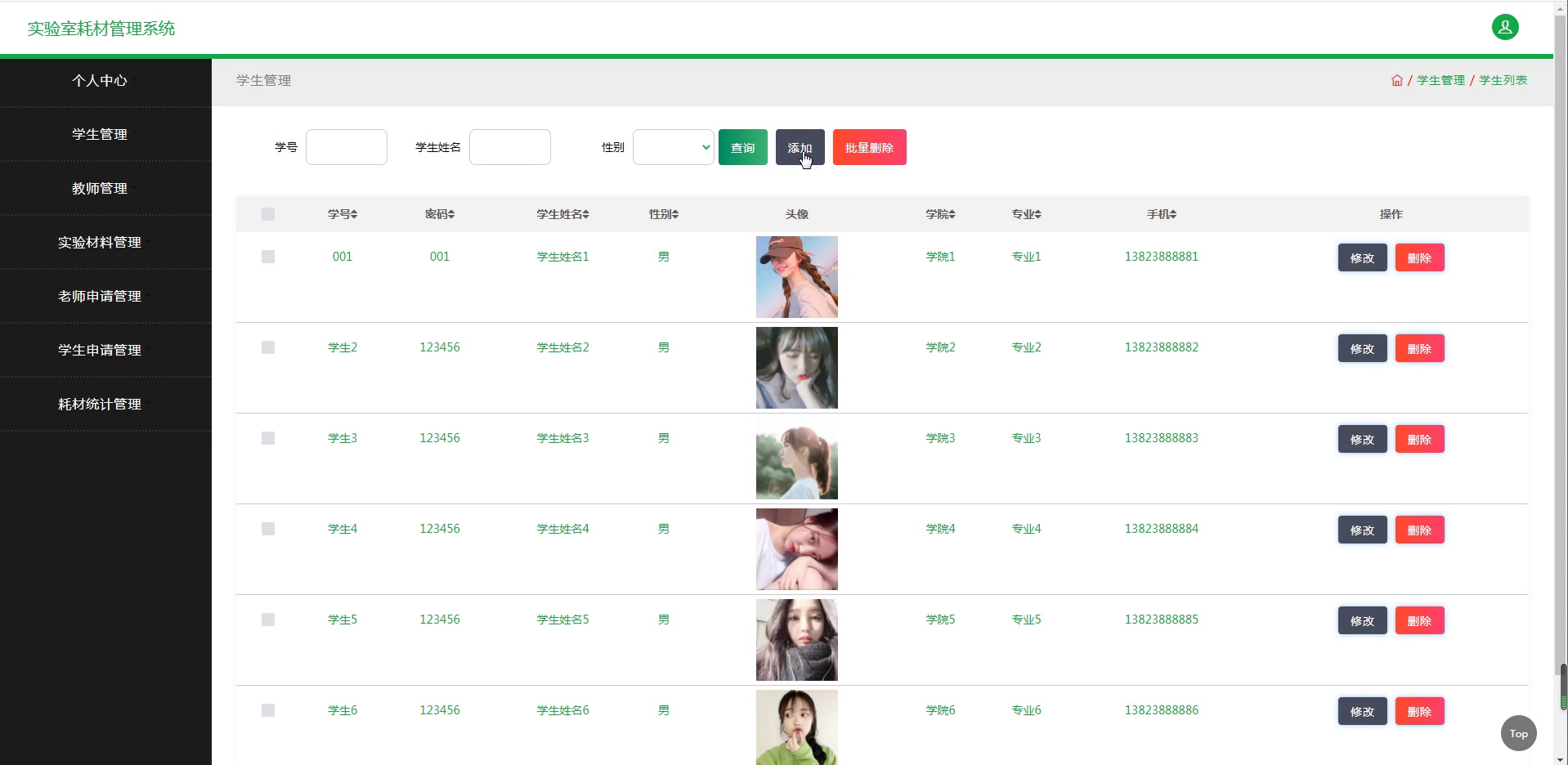Focus the 学号 search input
Image resolution: width=1568 pixels, height=765 pixels.
(x=347, y=147)
